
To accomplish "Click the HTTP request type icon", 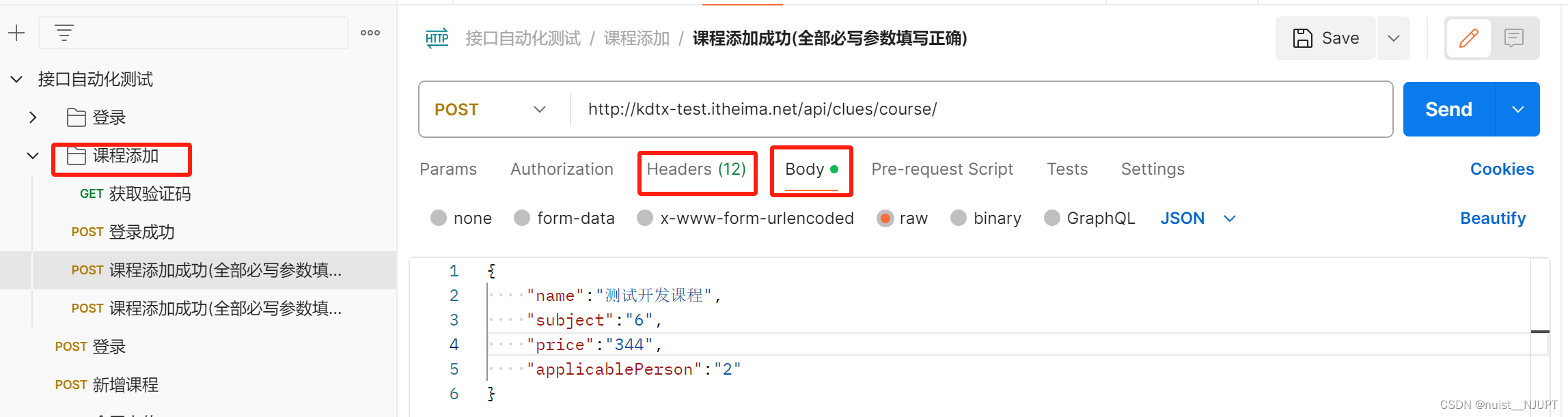I will (x=437, y=38).
